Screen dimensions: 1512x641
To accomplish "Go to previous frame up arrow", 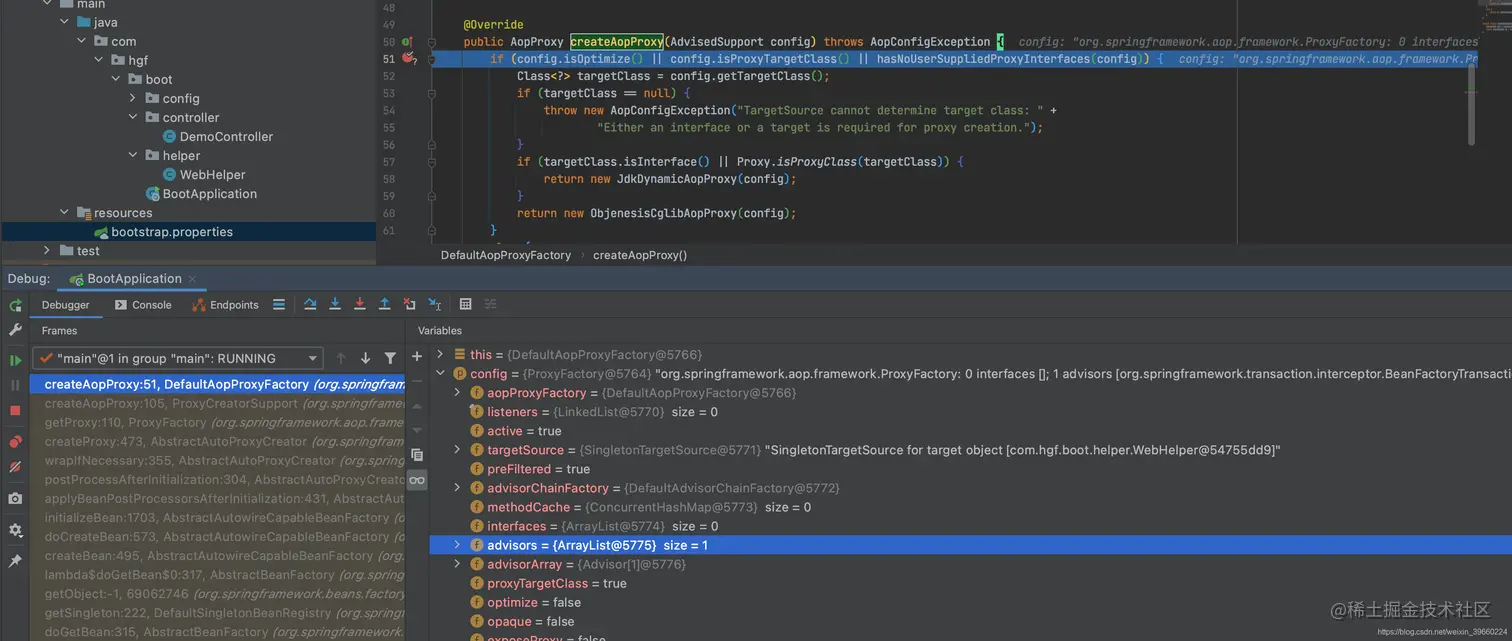I will coord(341,358).
